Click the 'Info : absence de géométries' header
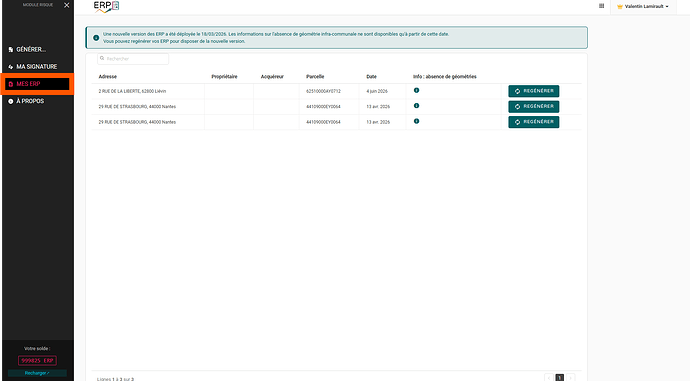Image resolution: width=690 pixels, height=381 pixels. click(444, 77)
